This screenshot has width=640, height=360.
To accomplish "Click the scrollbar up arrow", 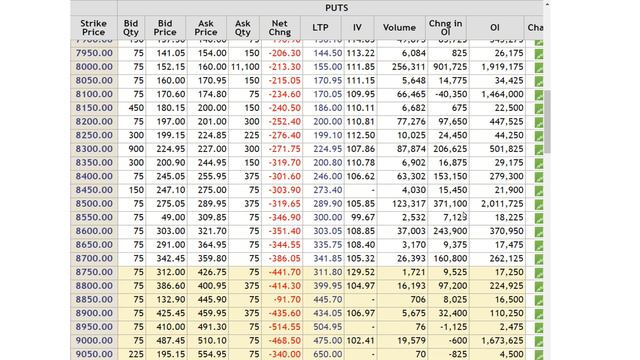I will click(x=547, y=4).
